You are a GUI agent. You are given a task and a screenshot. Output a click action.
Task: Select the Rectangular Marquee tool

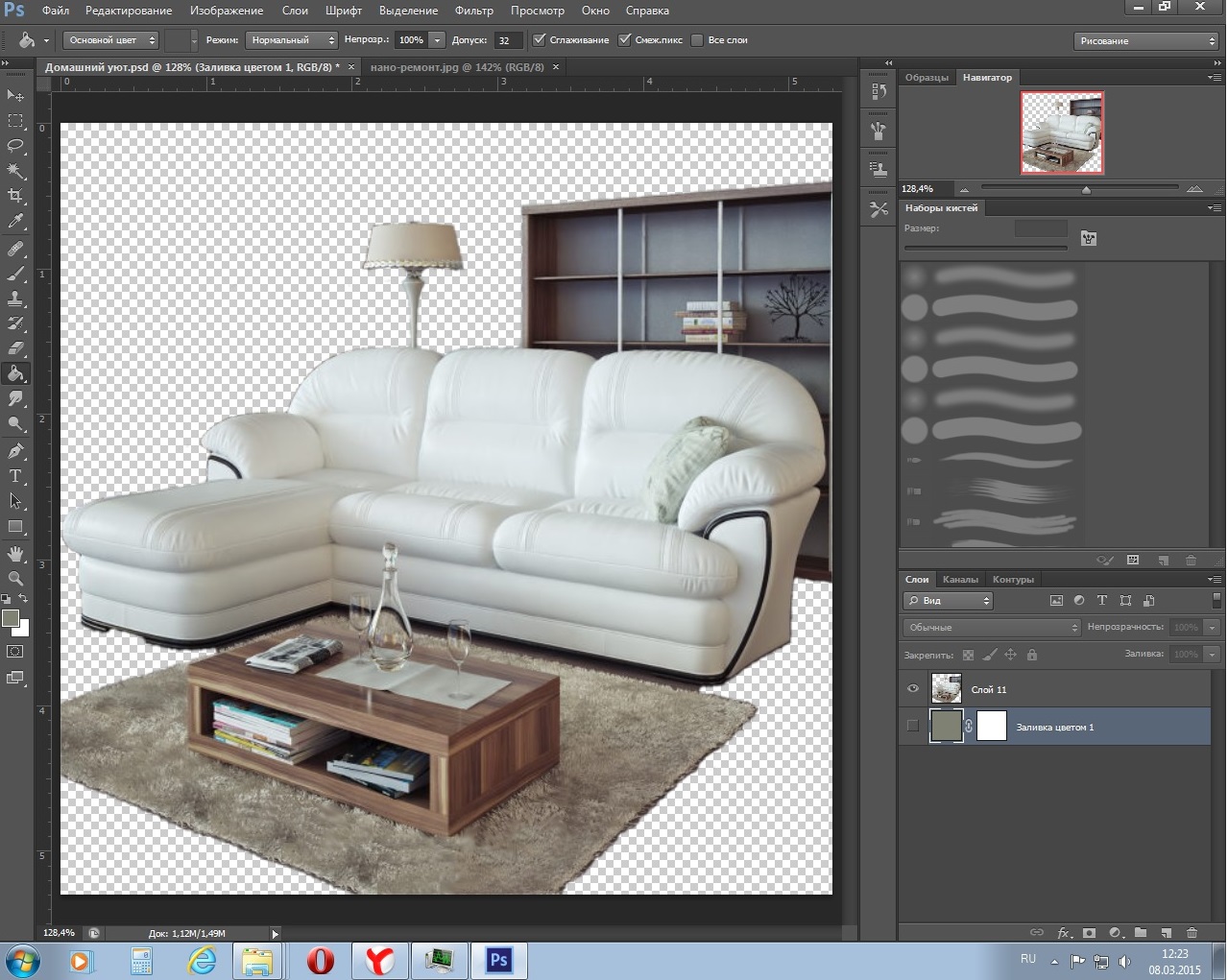click(15, 121)
